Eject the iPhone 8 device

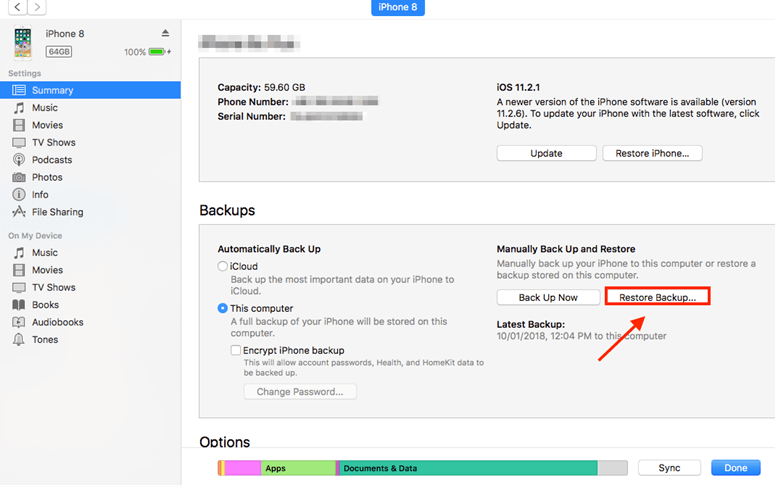pos(165,33)
